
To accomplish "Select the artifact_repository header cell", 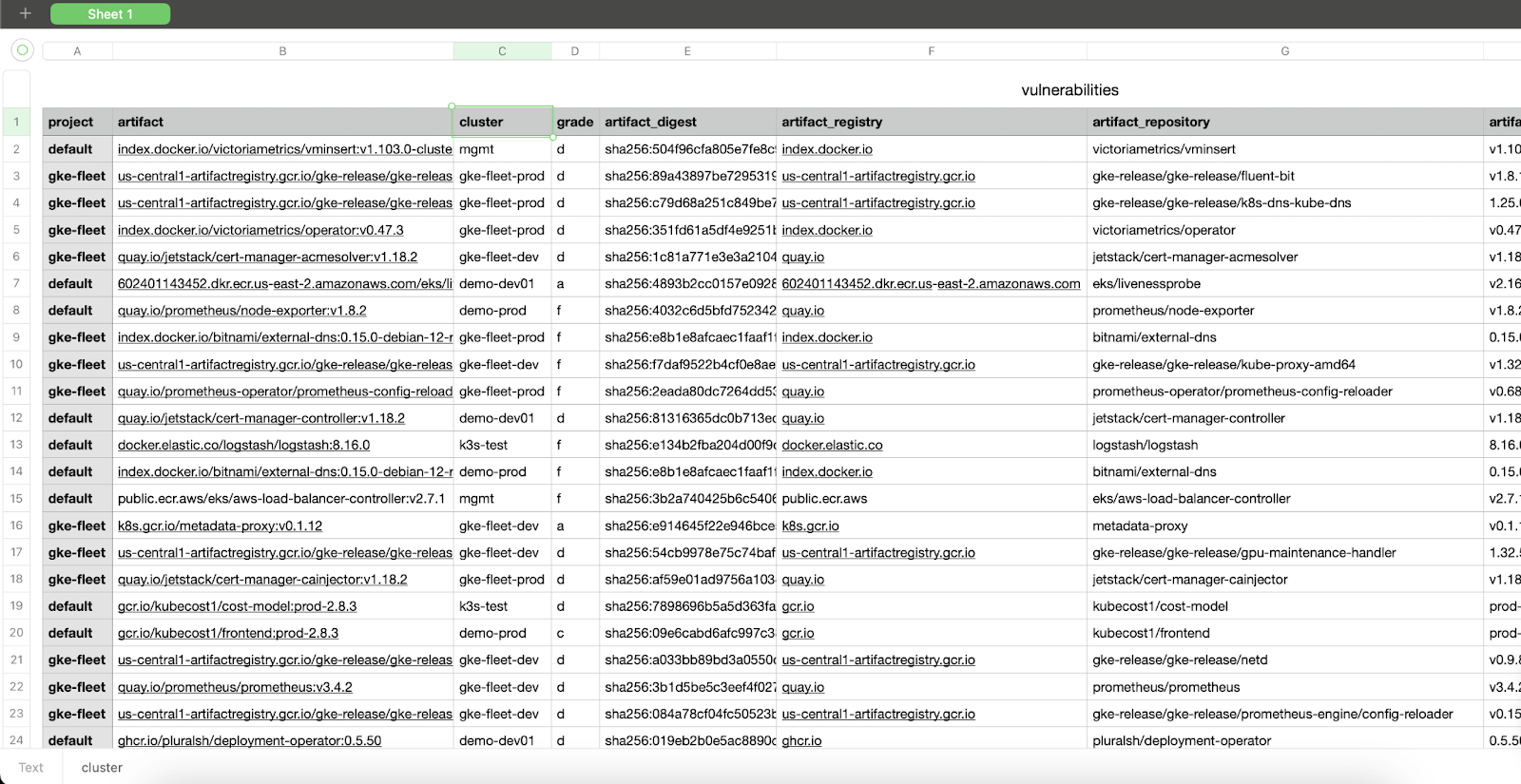I will [1285, 122].
